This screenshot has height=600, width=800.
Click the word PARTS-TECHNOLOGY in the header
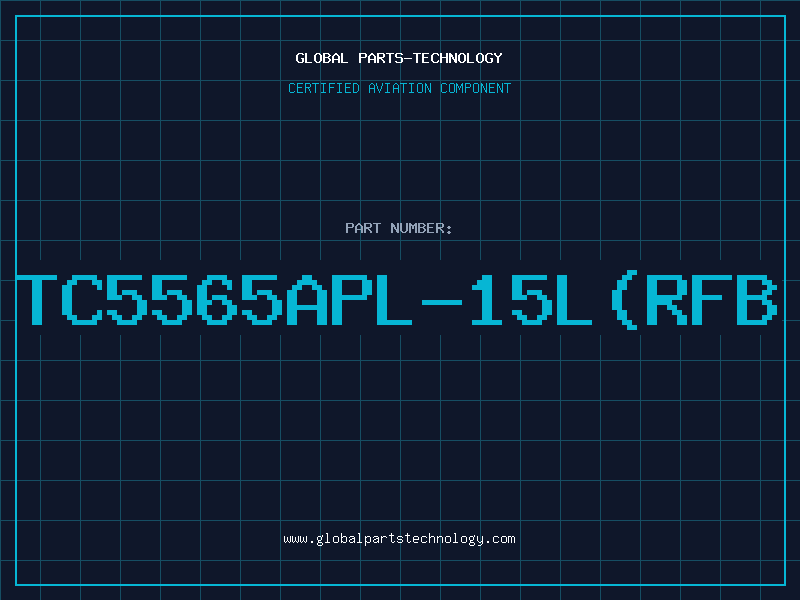pyautogui.click(x=431, y=58)
